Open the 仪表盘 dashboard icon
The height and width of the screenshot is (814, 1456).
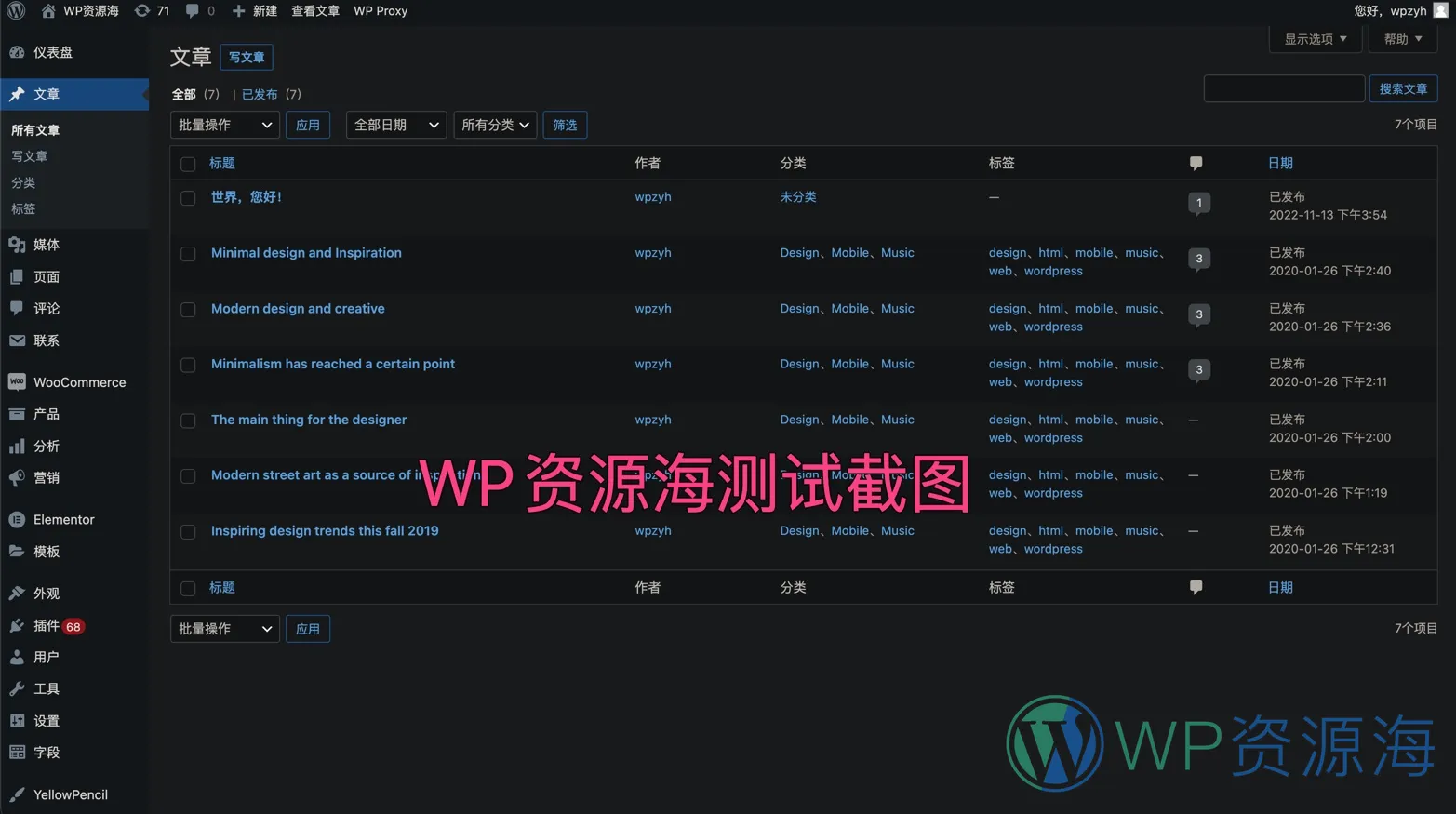coord(17,52)
